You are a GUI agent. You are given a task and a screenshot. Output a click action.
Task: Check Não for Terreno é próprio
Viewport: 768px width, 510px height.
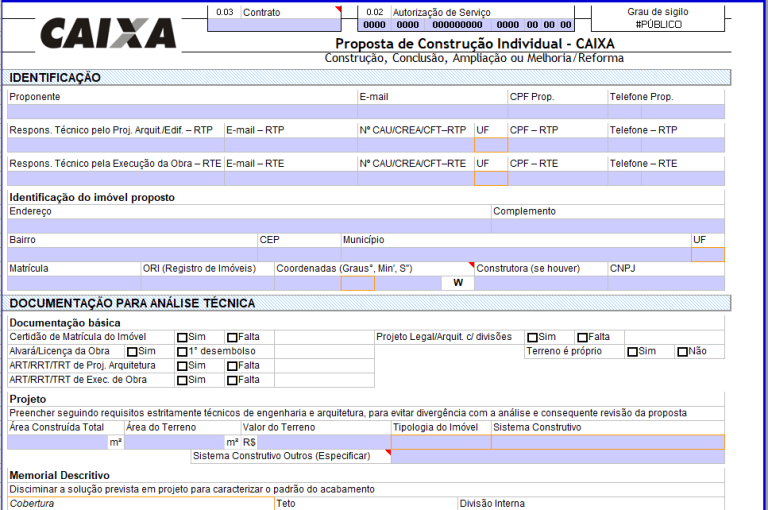[682, 352]
